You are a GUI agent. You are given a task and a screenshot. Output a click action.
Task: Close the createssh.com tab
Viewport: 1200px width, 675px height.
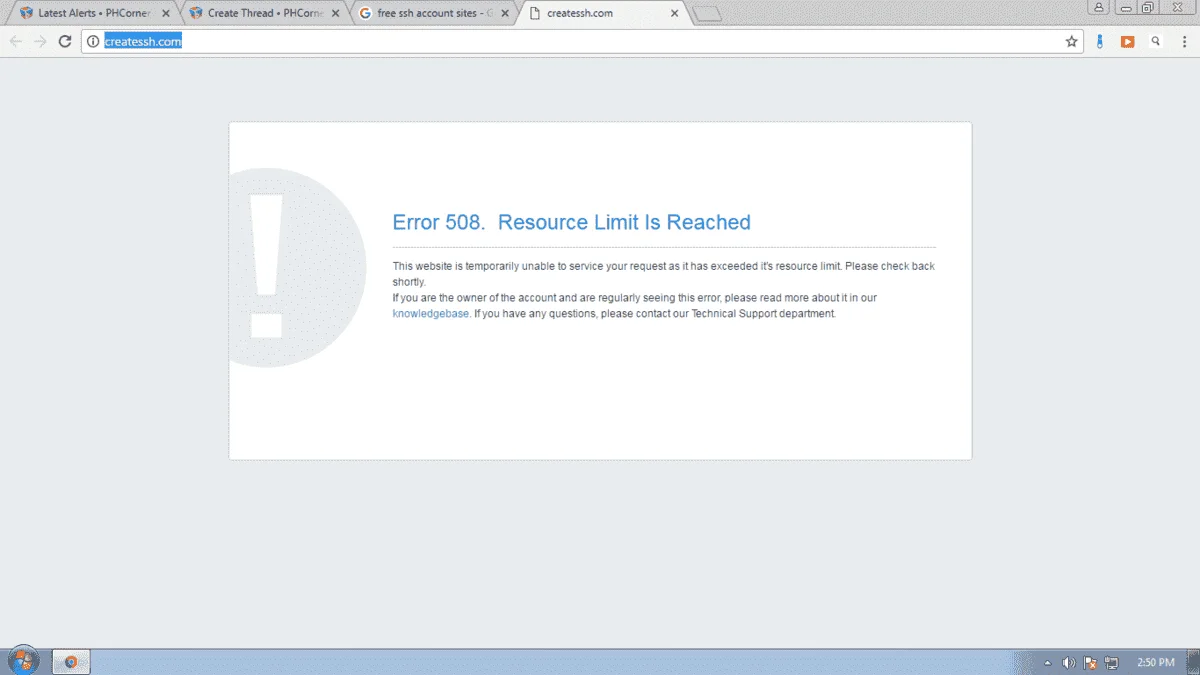click(675, 13)
